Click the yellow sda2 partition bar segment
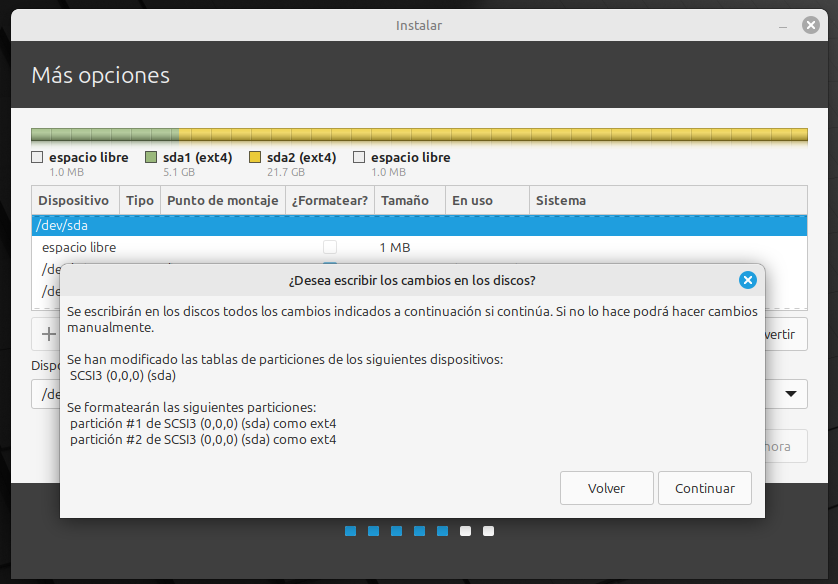 tap(492, 135)
